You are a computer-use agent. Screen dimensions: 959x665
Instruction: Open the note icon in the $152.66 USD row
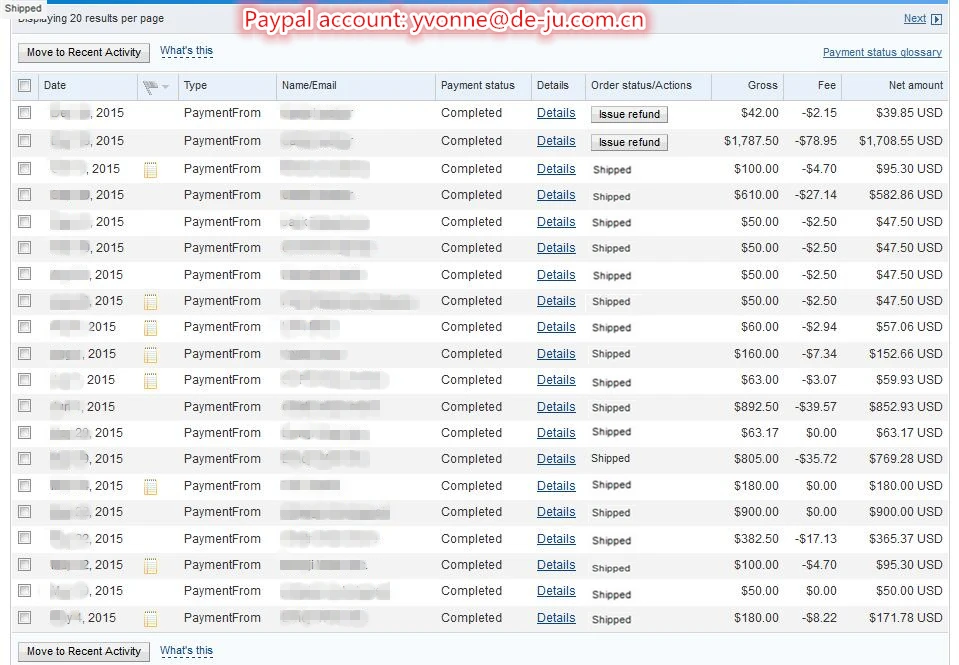pos(150,354)
